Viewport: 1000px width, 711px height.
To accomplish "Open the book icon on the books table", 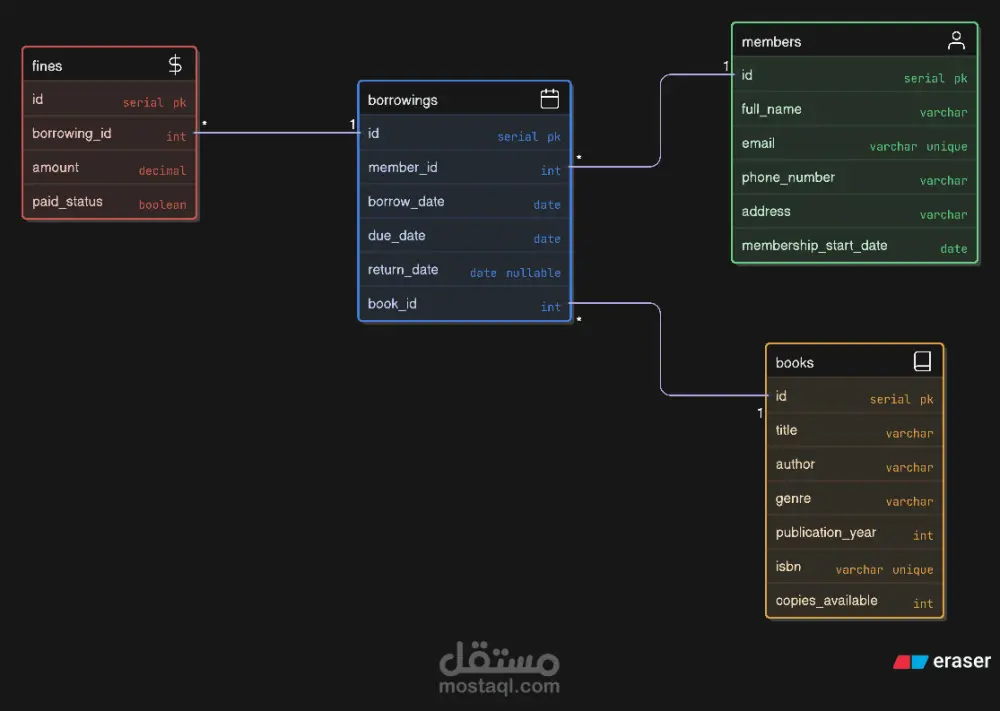I will pos(921,361).
